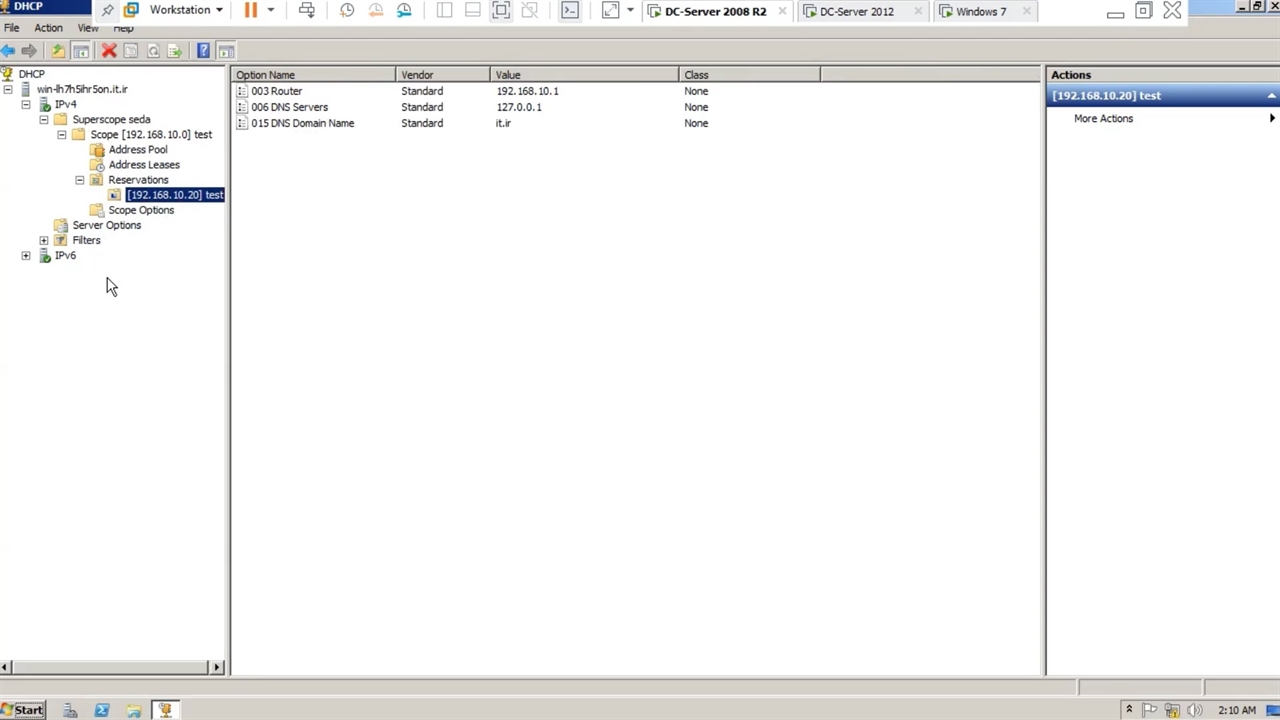This screenshot has width=1280, height=720.
Task: Toggle Show/Hide Console Tree toolbar button
Action: click(81, 51)
